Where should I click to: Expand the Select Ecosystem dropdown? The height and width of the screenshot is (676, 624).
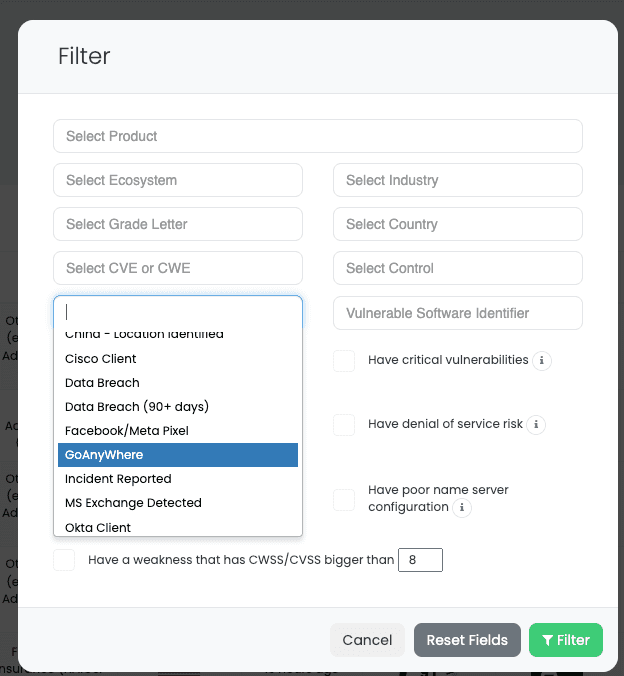[177, 180]
